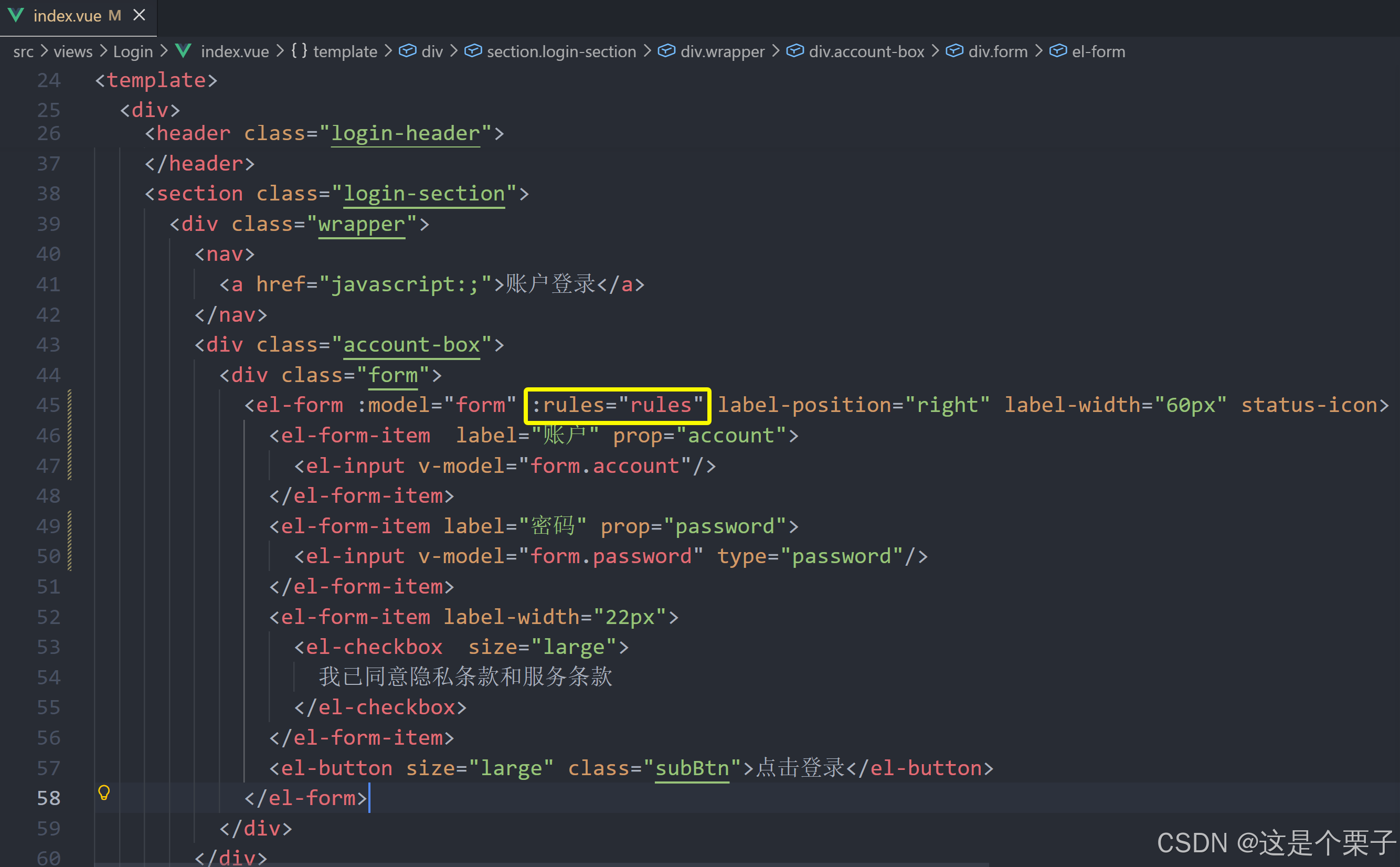This screenshot has height=867, width=1400.
Task: Click cube icon beside section.login-section breadcrumb
Action: 472,51
